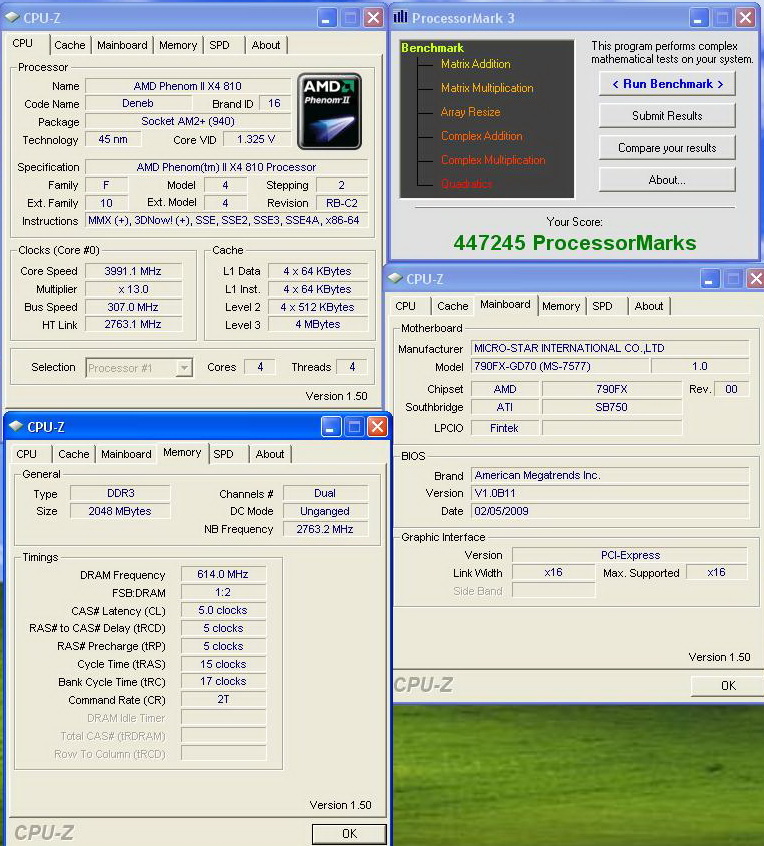Open the About... button in ProcessorMark
This screenshot has width=764, height=846.
tap(667, 180)
